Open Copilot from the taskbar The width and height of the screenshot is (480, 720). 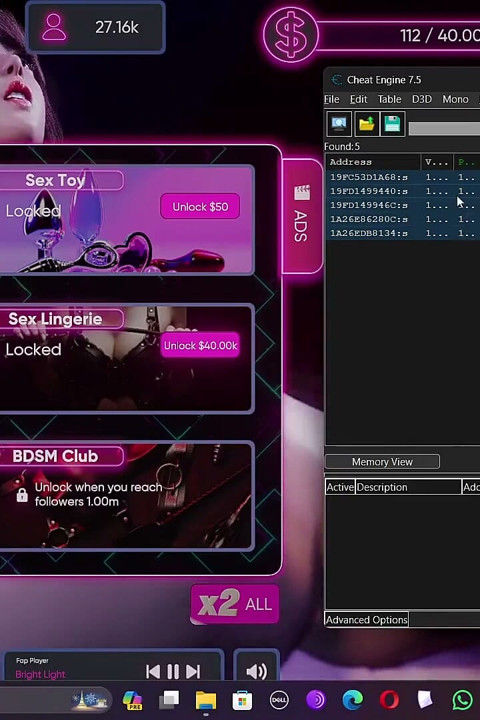132,700
